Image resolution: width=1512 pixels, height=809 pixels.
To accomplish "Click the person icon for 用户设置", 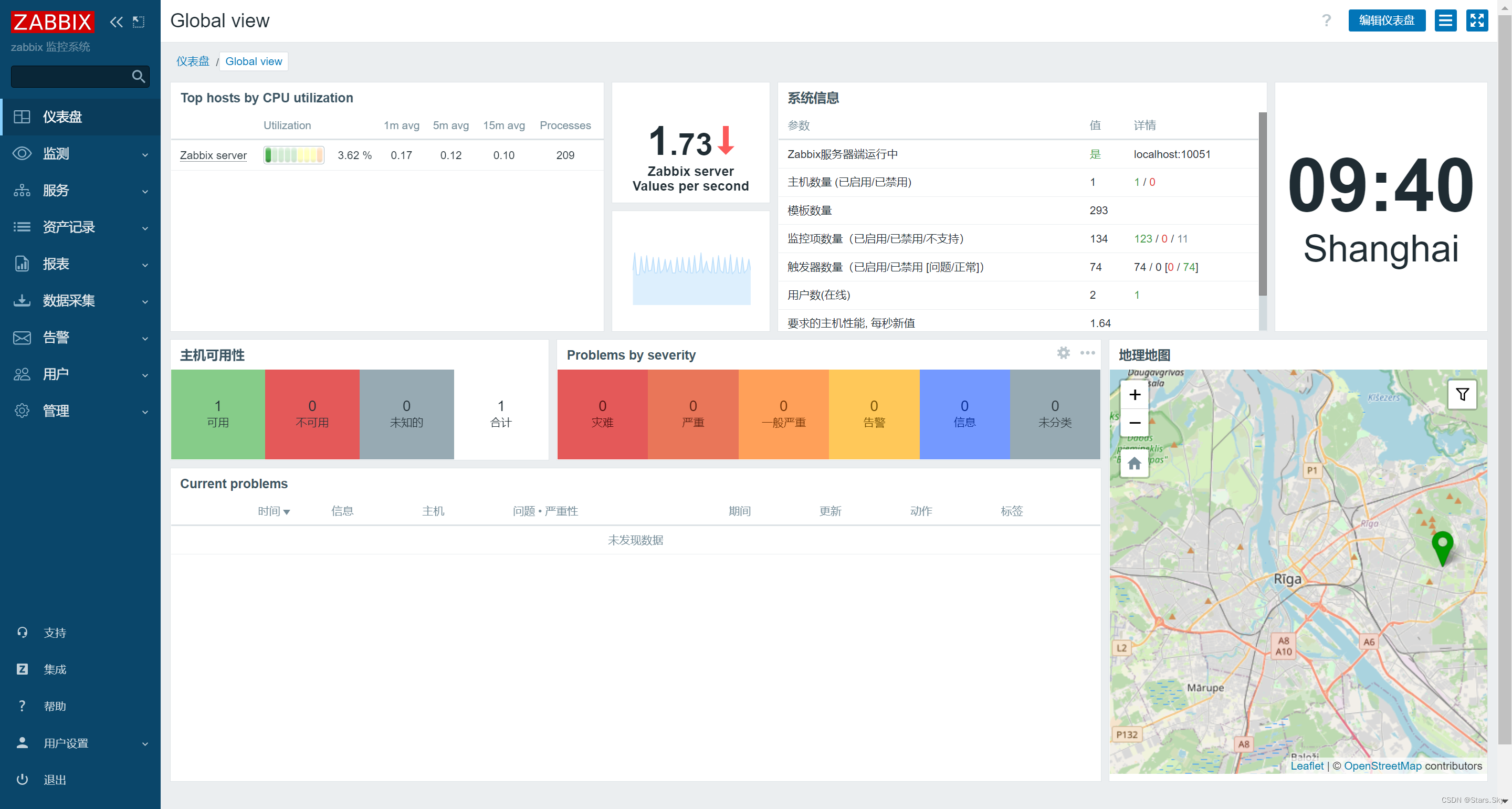I will (22, 743).
